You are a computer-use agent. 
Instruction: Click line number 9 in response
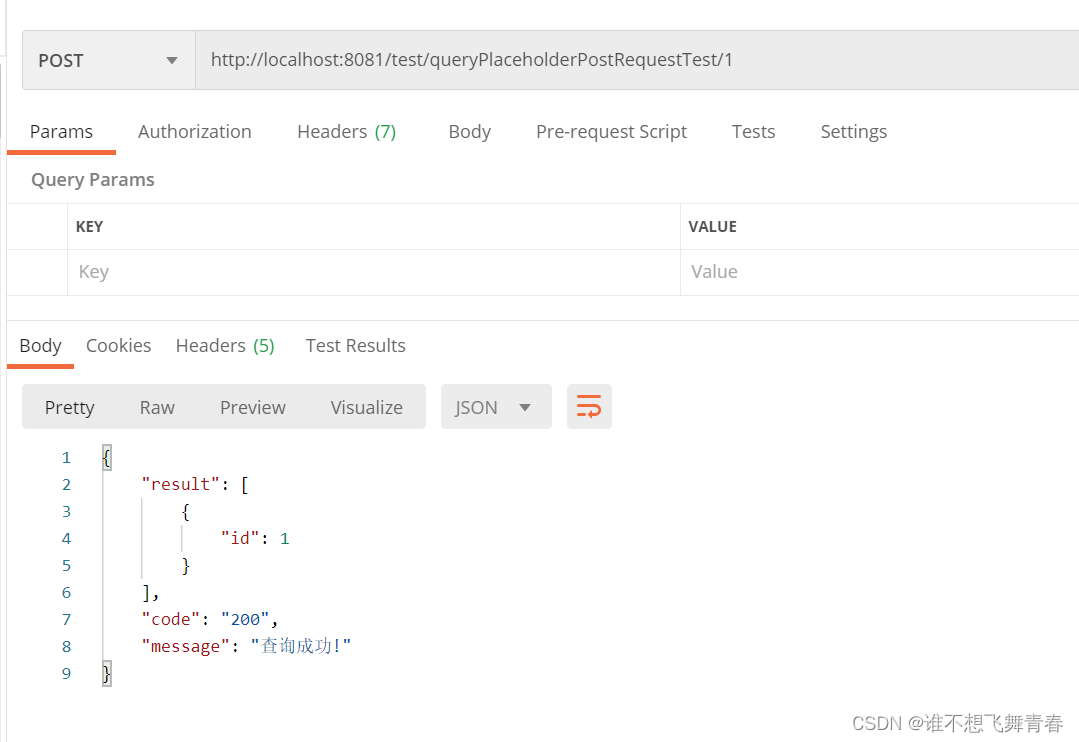pyautogui.click(x=66, y=672)
